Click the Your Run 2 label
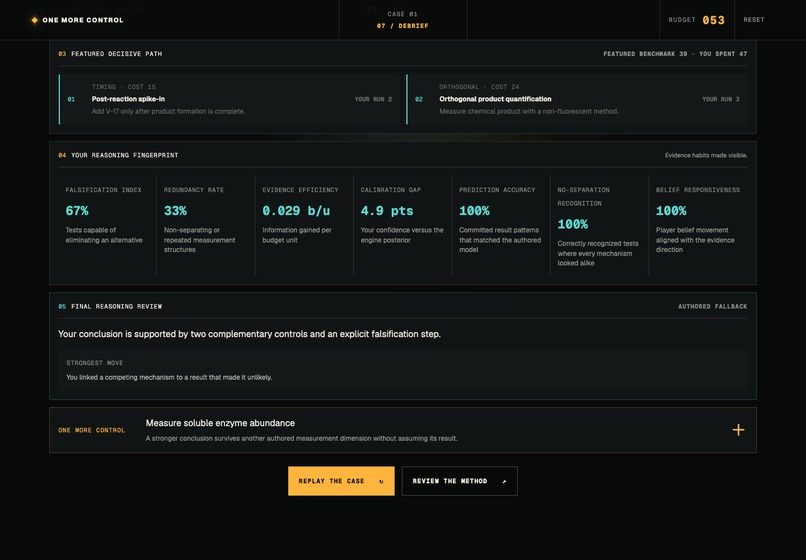This screenshot has width=806, height=560. 373,99
